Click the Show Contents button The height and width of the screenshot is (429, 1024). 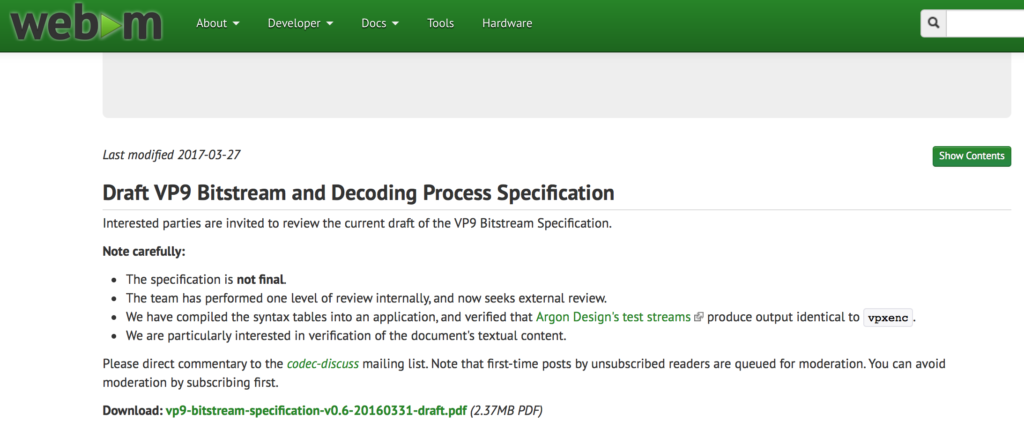[971, 156]
